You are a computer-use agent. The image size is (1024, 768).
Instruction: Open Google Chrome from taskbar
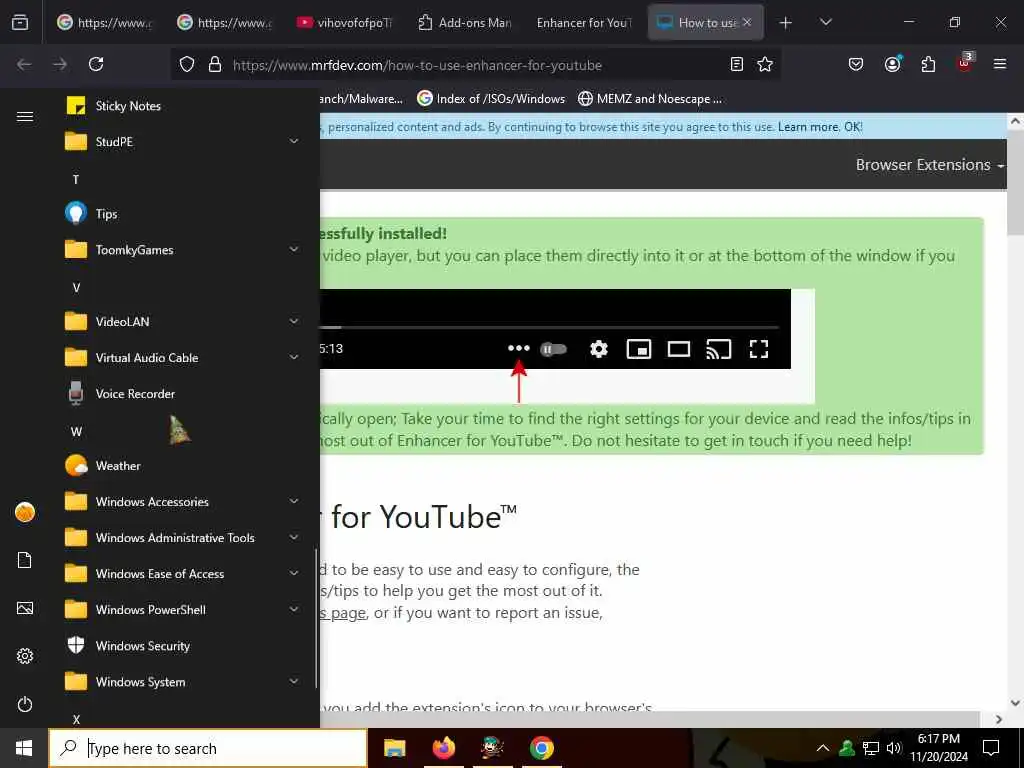(541, 748)
